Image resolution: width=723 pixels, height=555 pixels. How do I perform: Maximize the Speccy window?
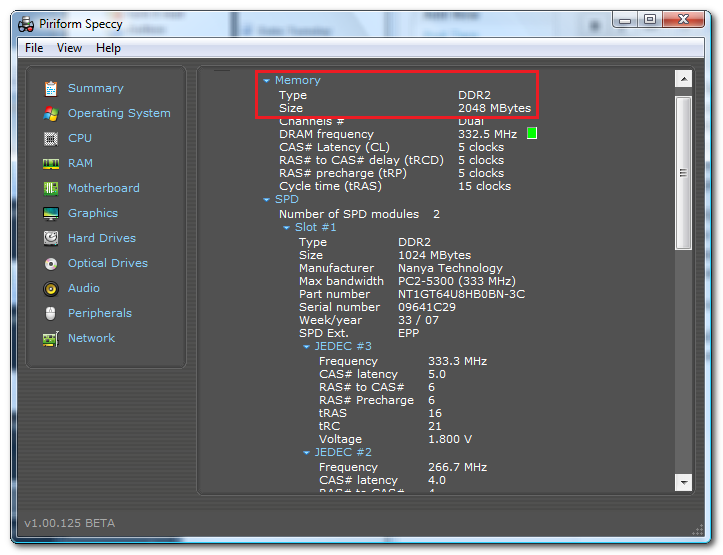(x=650, y=19)
